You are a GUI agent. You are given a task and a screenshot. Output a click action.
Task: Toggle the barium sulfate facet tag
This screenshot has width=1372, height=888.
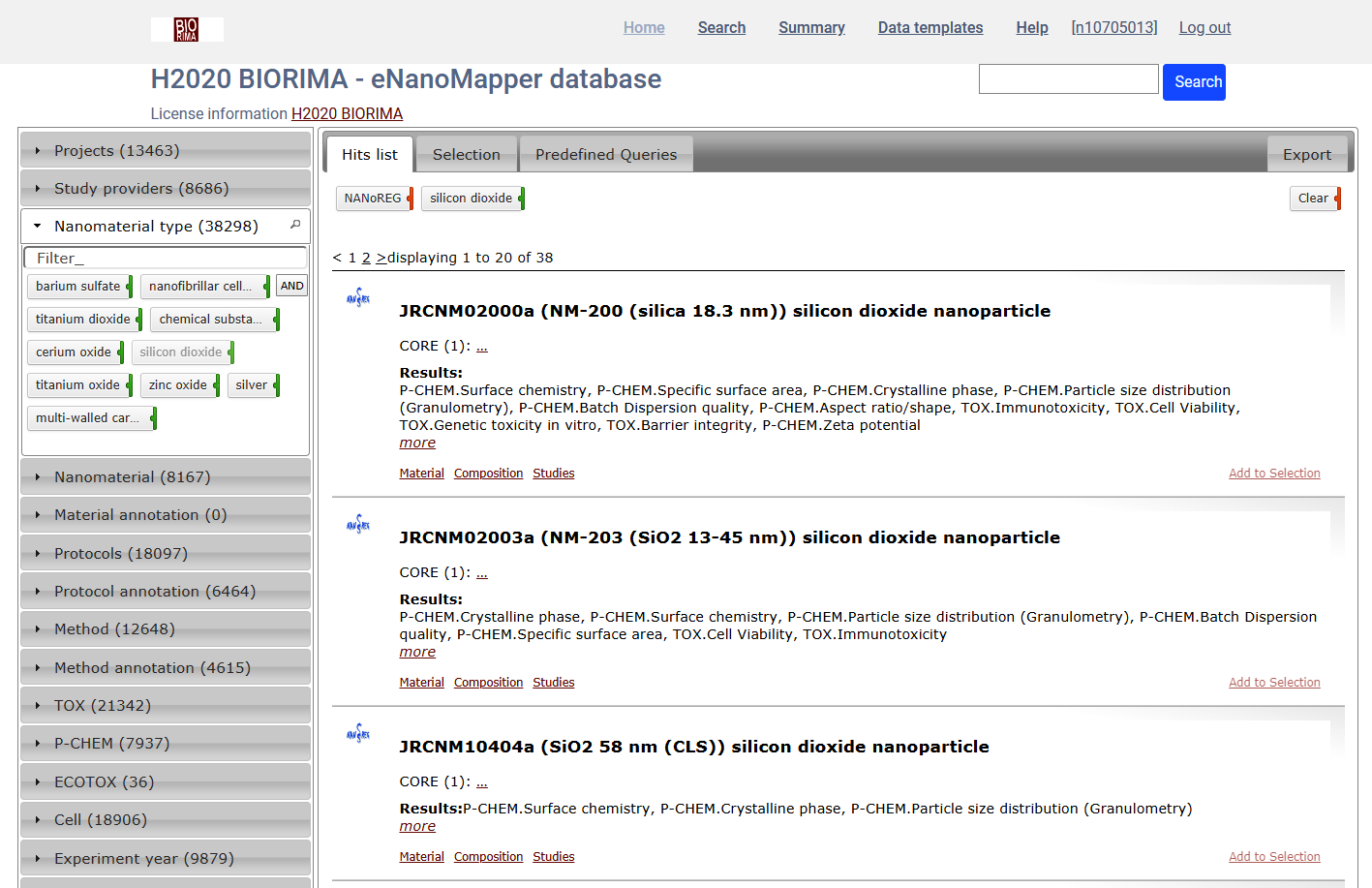[77, 287]
